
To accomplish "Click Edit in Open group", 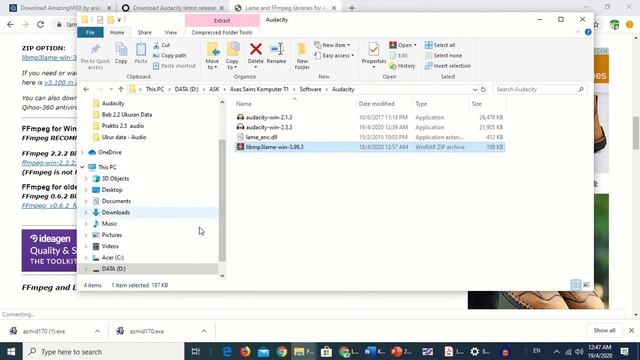I will [399, 56].
